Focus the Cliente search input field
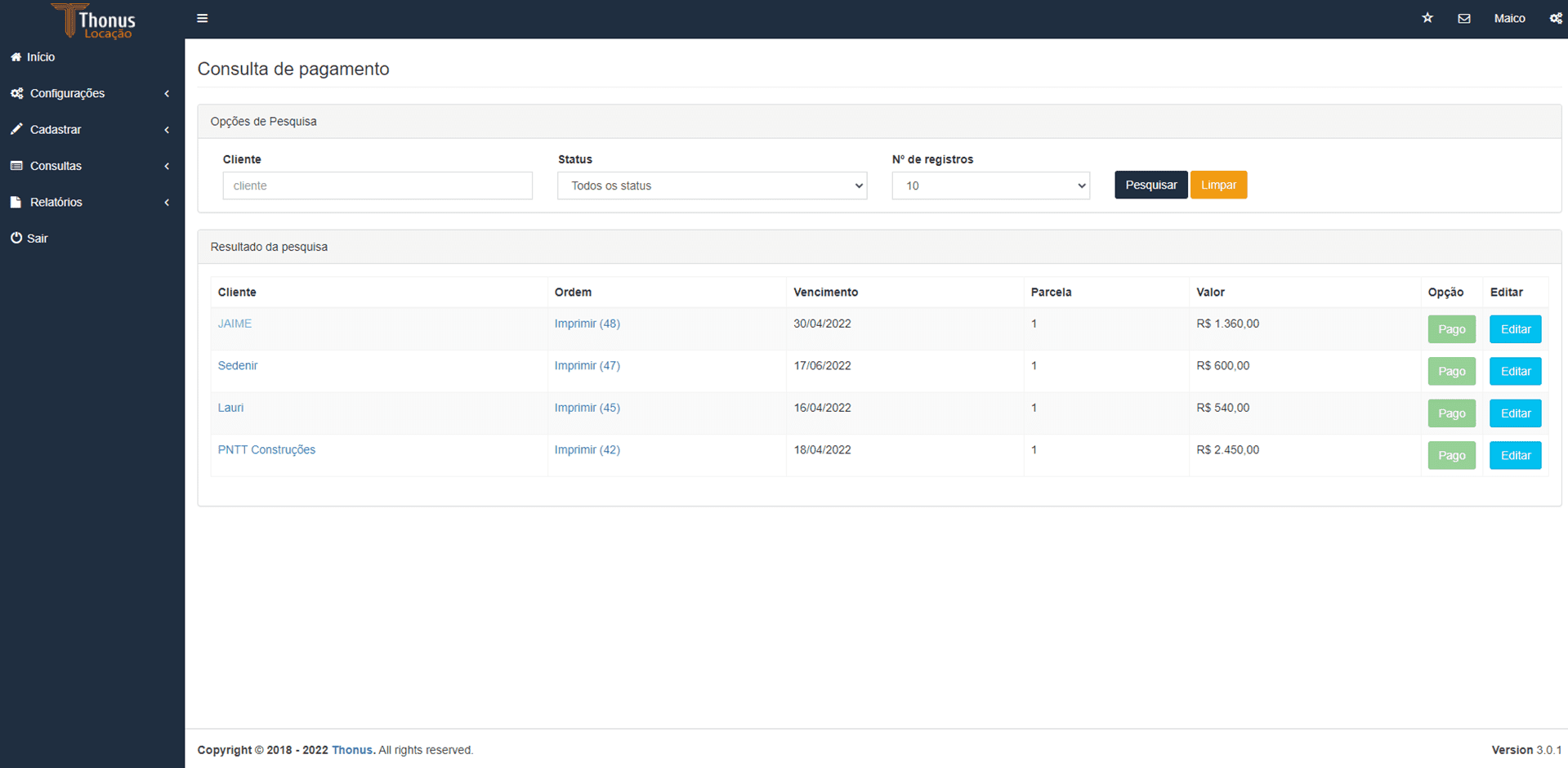Viewport: 1568px width, 768px height. 377,185
